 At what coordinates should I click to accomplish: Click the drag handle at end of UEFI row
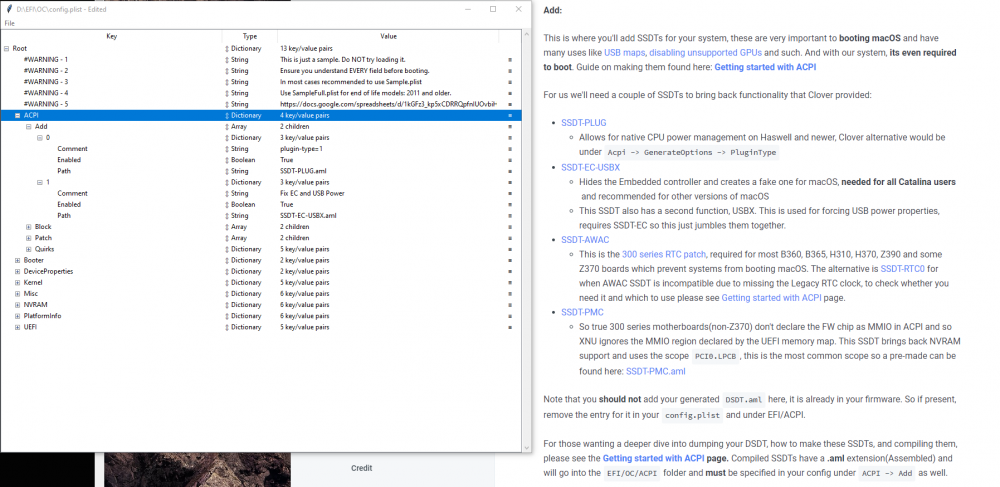point(510,327)
